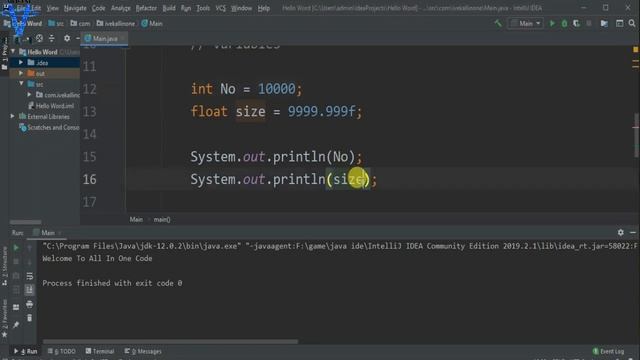The width and height of the screenshot is (640, 360).
Task: Select Scratches and Consoles in tree
Action: 49,127
